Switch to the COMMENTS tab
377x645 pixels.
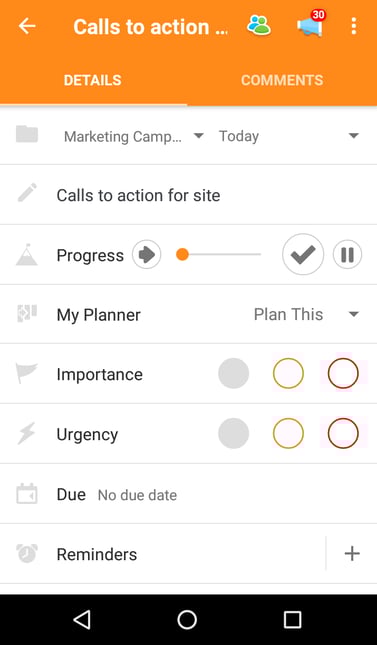tap(282, 80)
